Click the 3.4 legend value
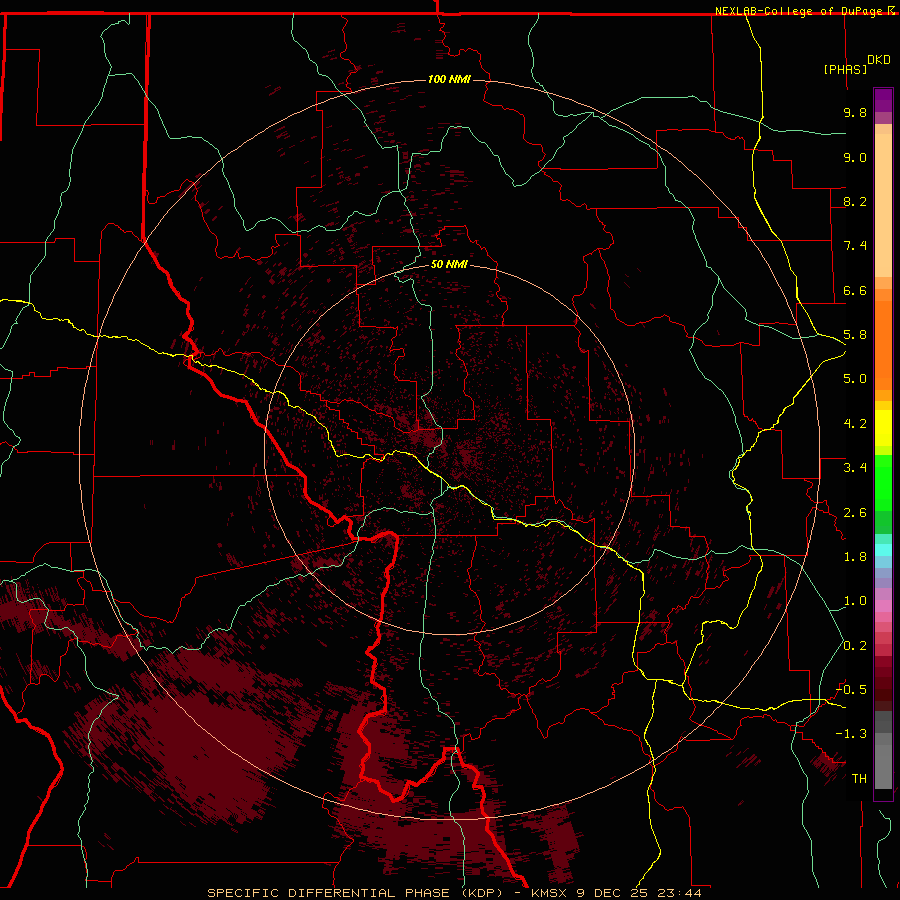 [855, 468]
